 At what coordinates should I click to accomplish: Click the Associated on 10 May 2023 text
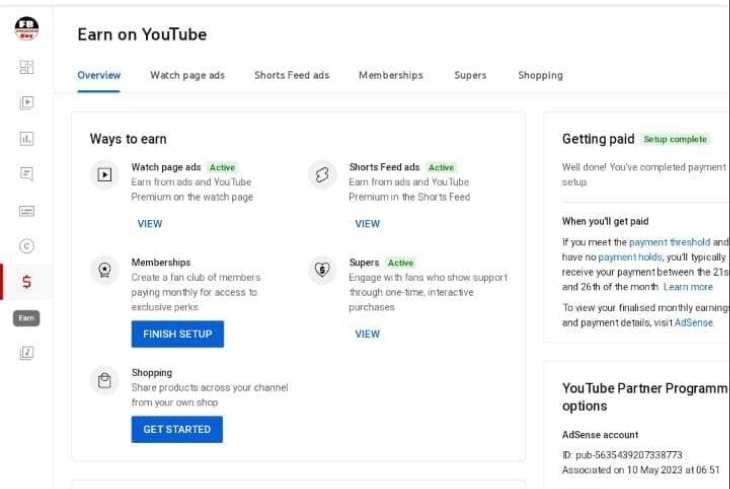point(641,470)
